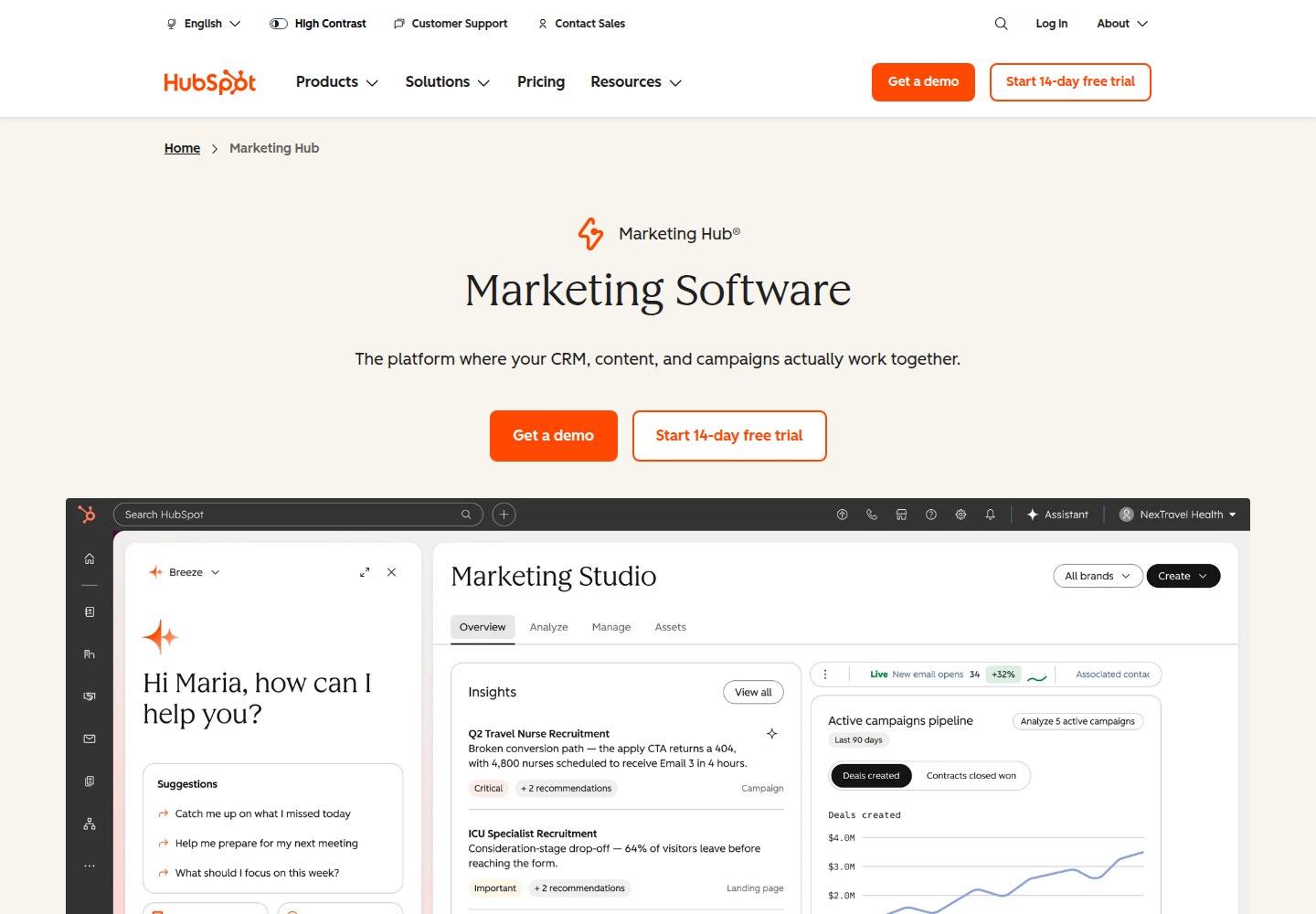Viewport: 1316px width, 914px height.
Task: Click Catch me up on what I missed today
Action: (x=262, y=813)
